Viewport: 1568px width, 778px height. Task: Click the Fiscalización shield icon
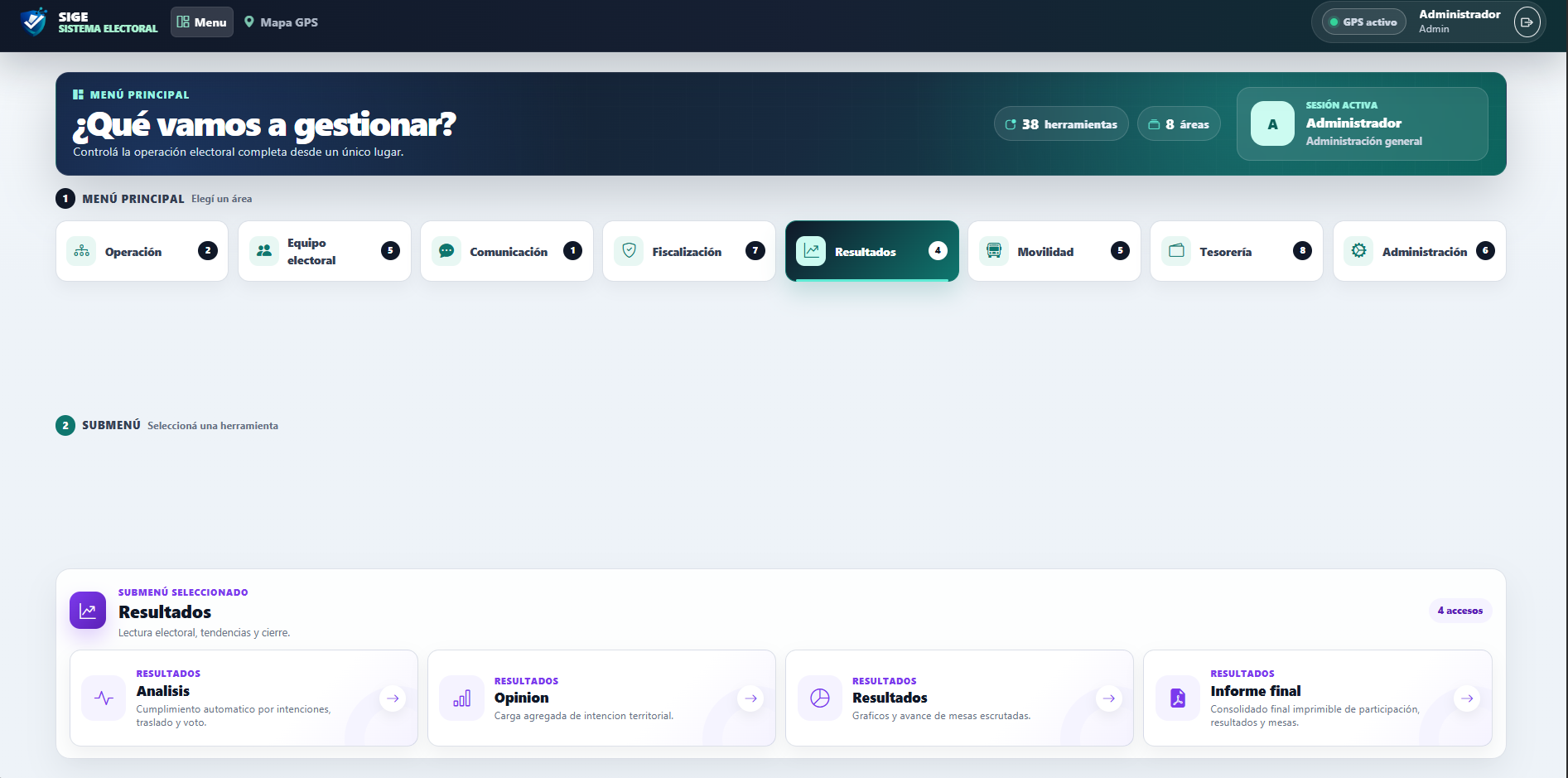[629, 251]
